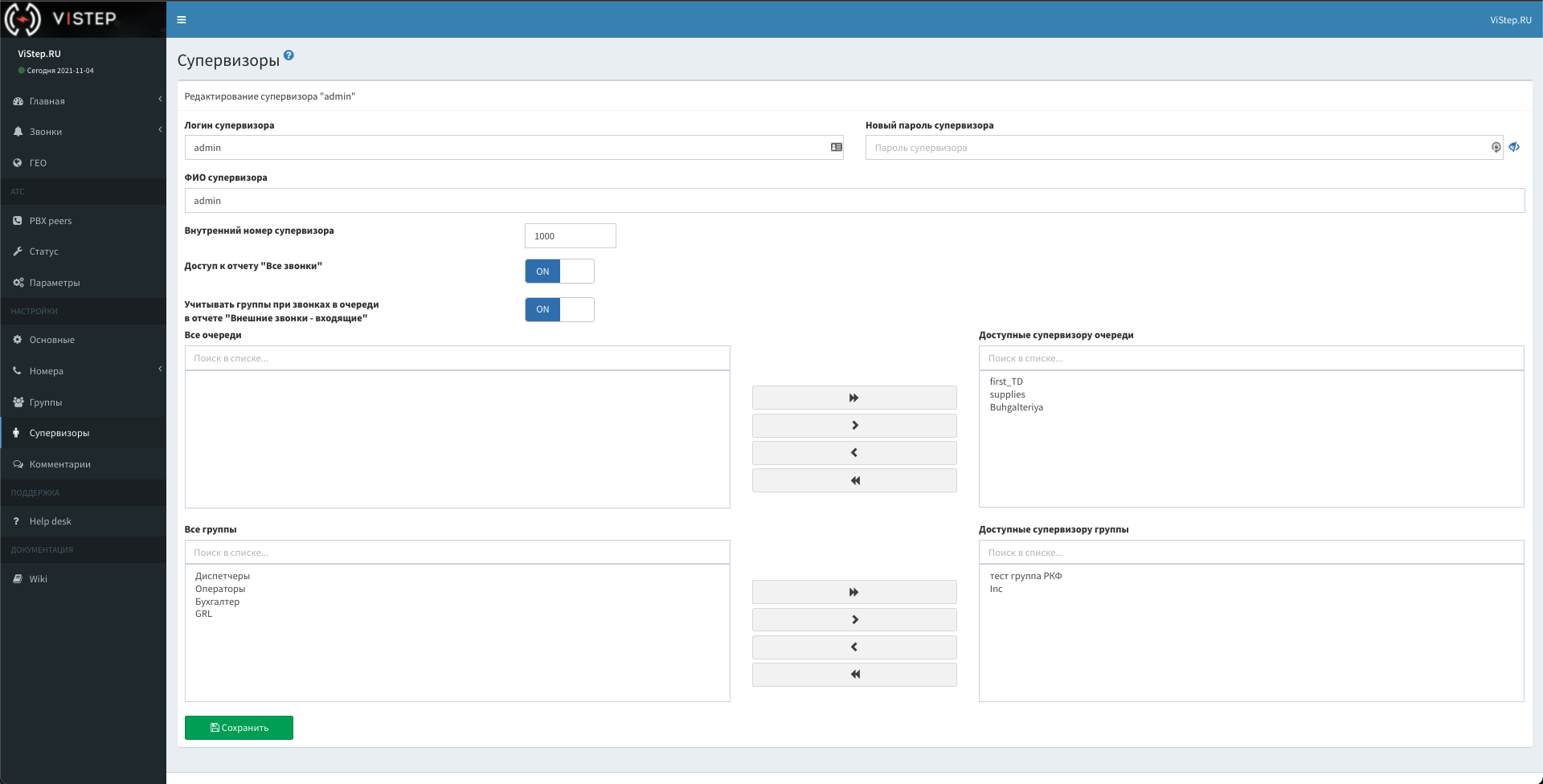Move selected queue left with single arrow
Image resolution: width=1543 pixels, height=784 pixels.
(x=853, y=453)
